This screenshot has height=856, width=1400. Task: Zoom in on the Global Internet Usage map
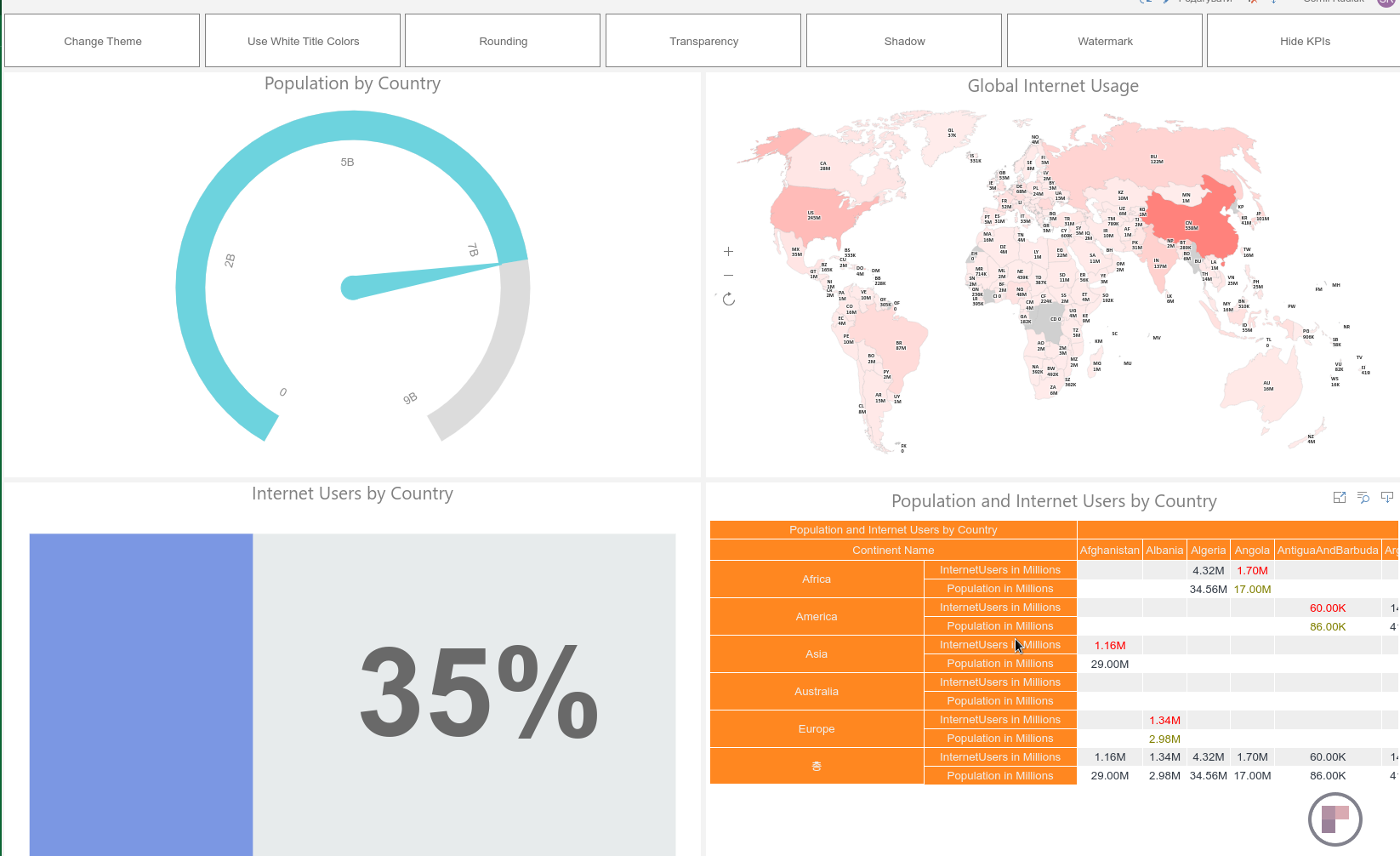pyautogui.click(x=728, y=252)
